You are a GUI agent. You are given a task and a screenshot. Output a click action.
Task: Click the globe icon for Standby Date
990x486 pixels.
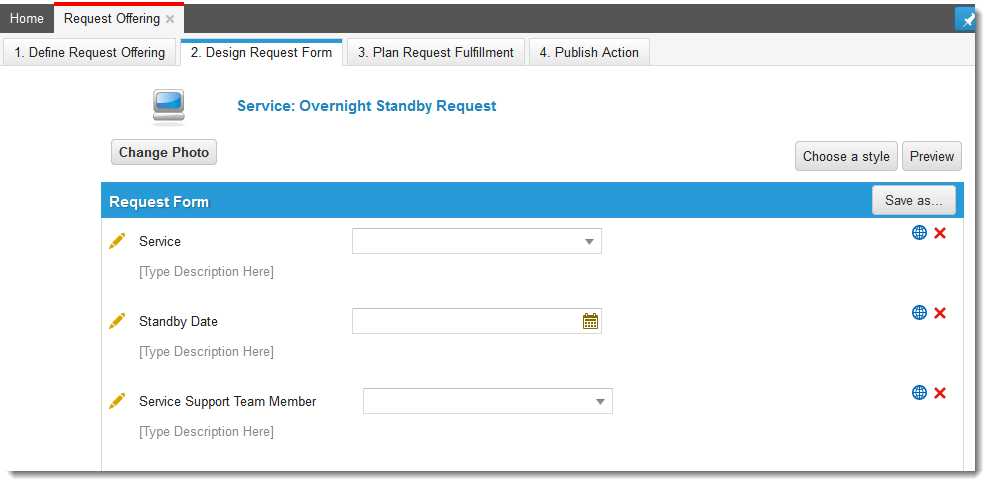919,313
